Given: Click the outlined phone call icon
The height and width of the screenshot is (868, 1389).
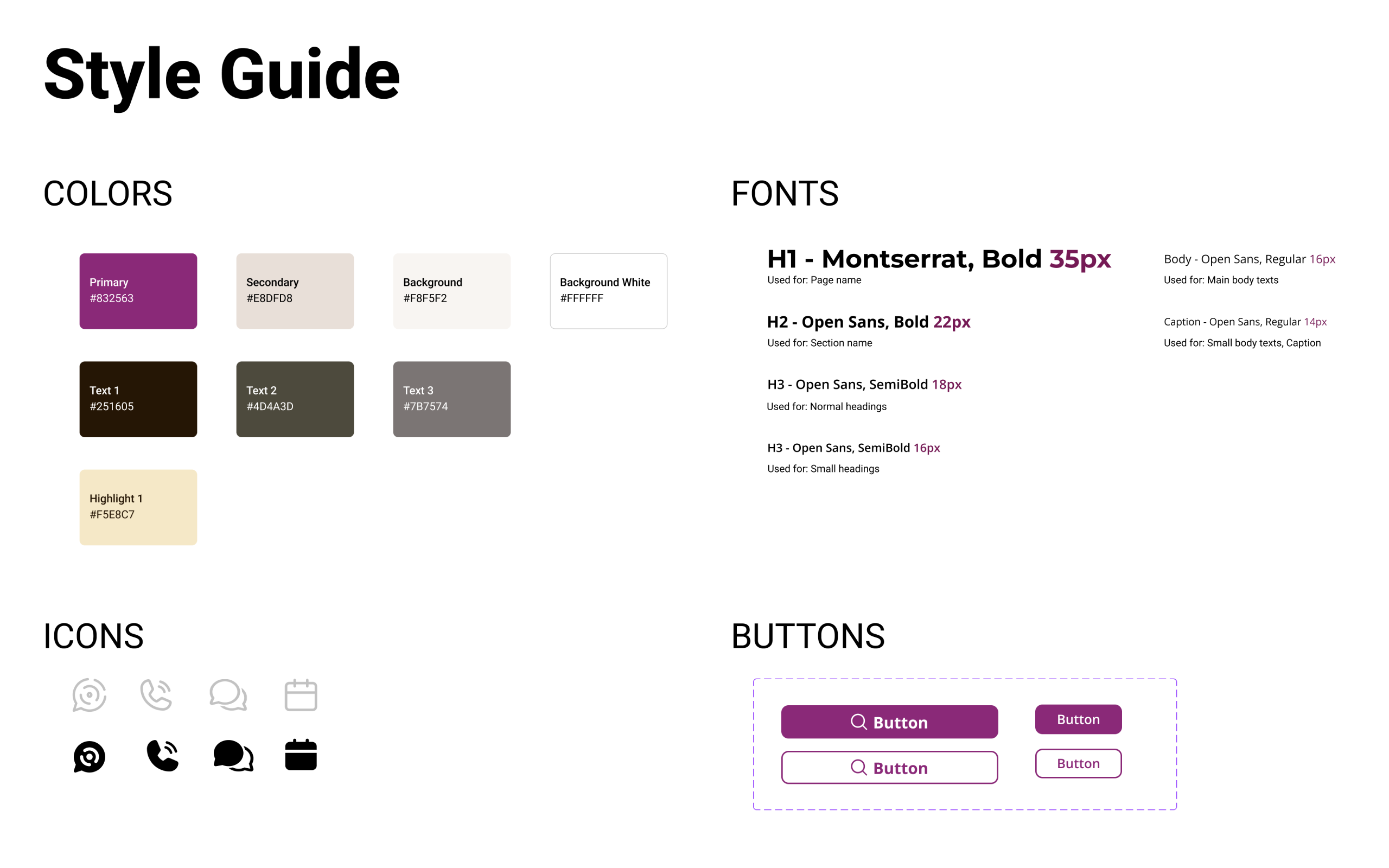Looking at the screenshot, I should click(x=156, y=694).
